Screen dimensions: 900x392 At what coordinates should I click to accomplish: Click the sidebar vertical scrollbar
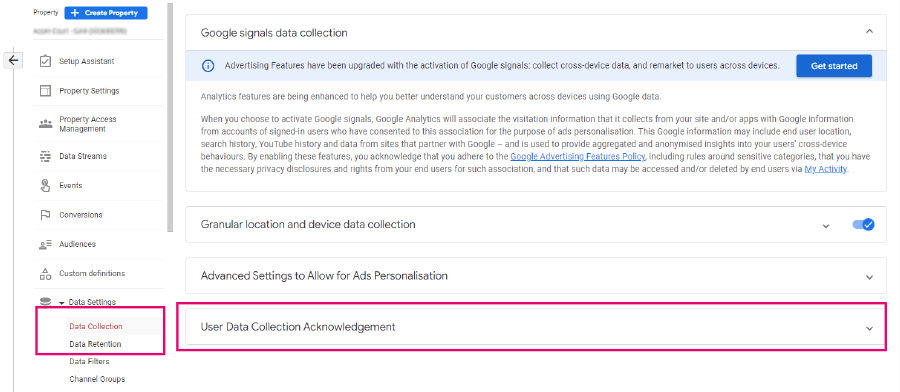169,118
